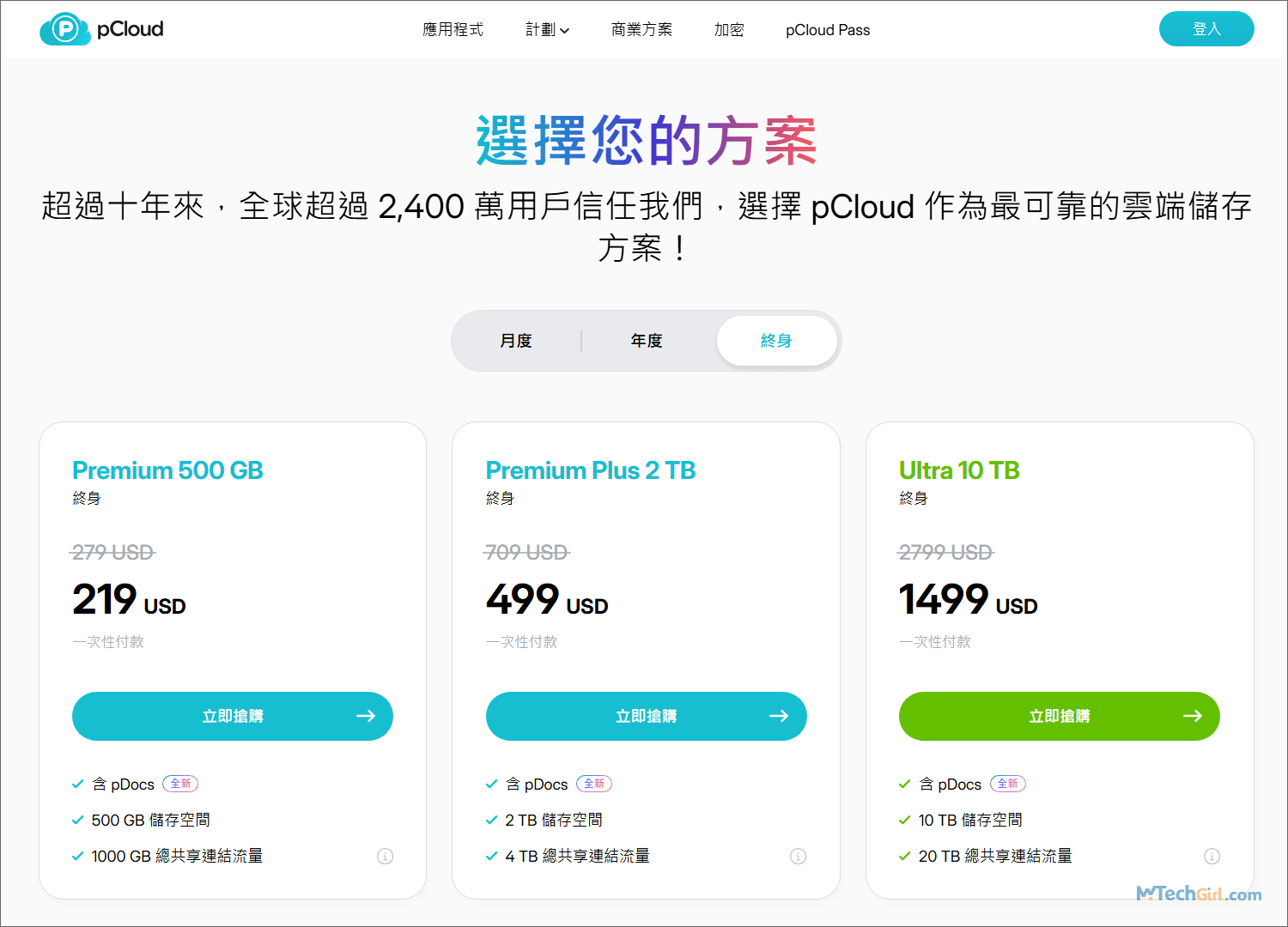Click the struck-through 279 USD price
The height and width of the screenshot is (927, 1288).
pyautogui.click(x=112, y=552)
